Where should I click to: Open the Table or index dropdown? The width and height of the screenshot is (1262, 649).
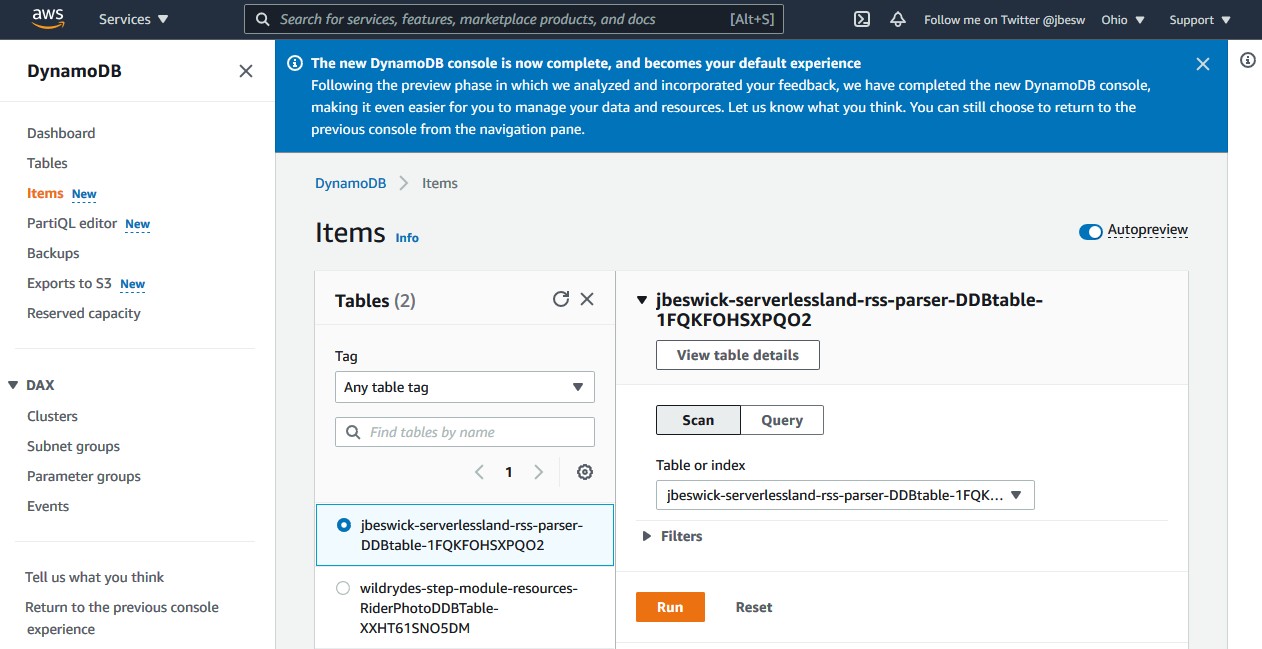(x=844, y=495)
